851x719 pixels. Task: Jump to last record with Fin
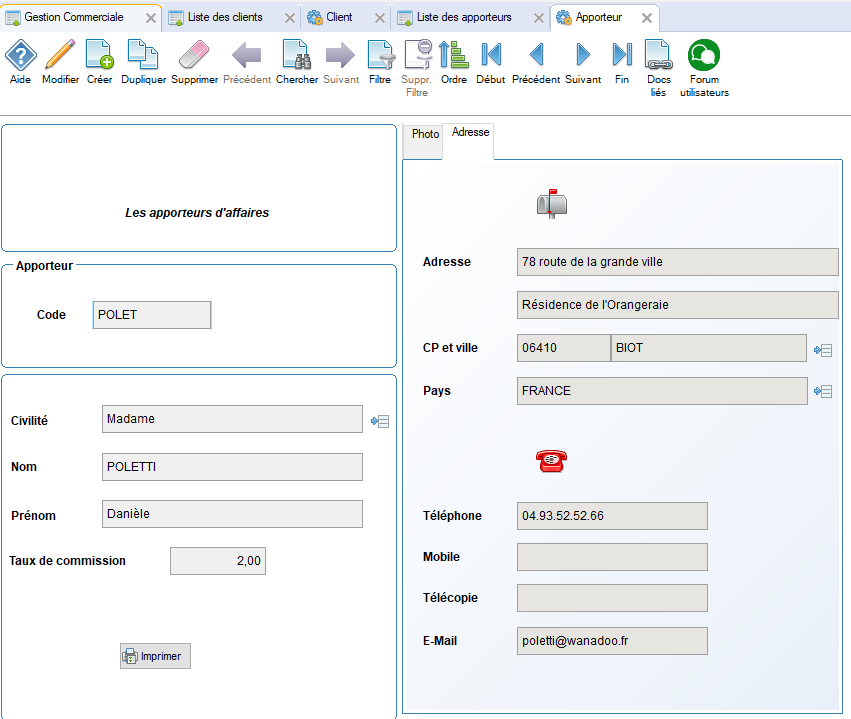[622, 55]
